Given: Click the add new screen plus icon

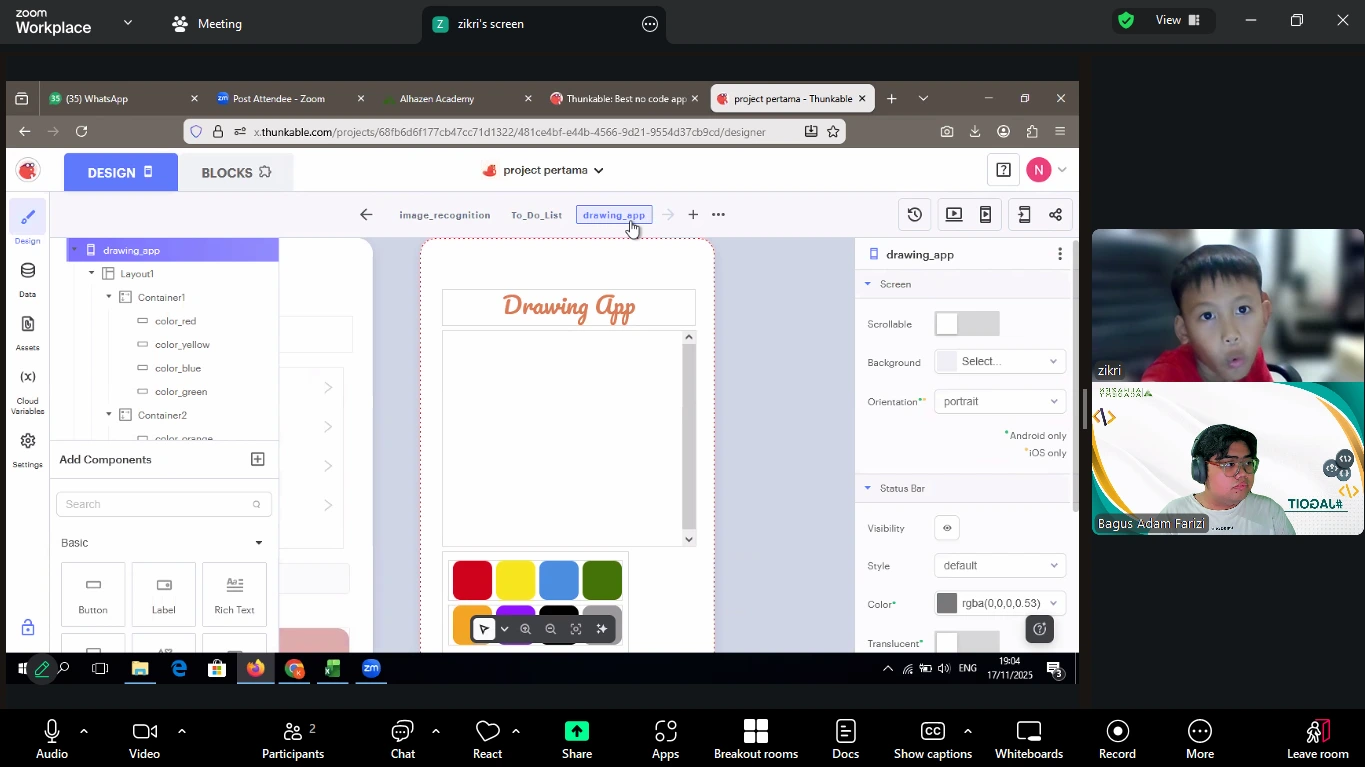Looking at the screenshot, I should pyautogui.click(x=693, y=215).
